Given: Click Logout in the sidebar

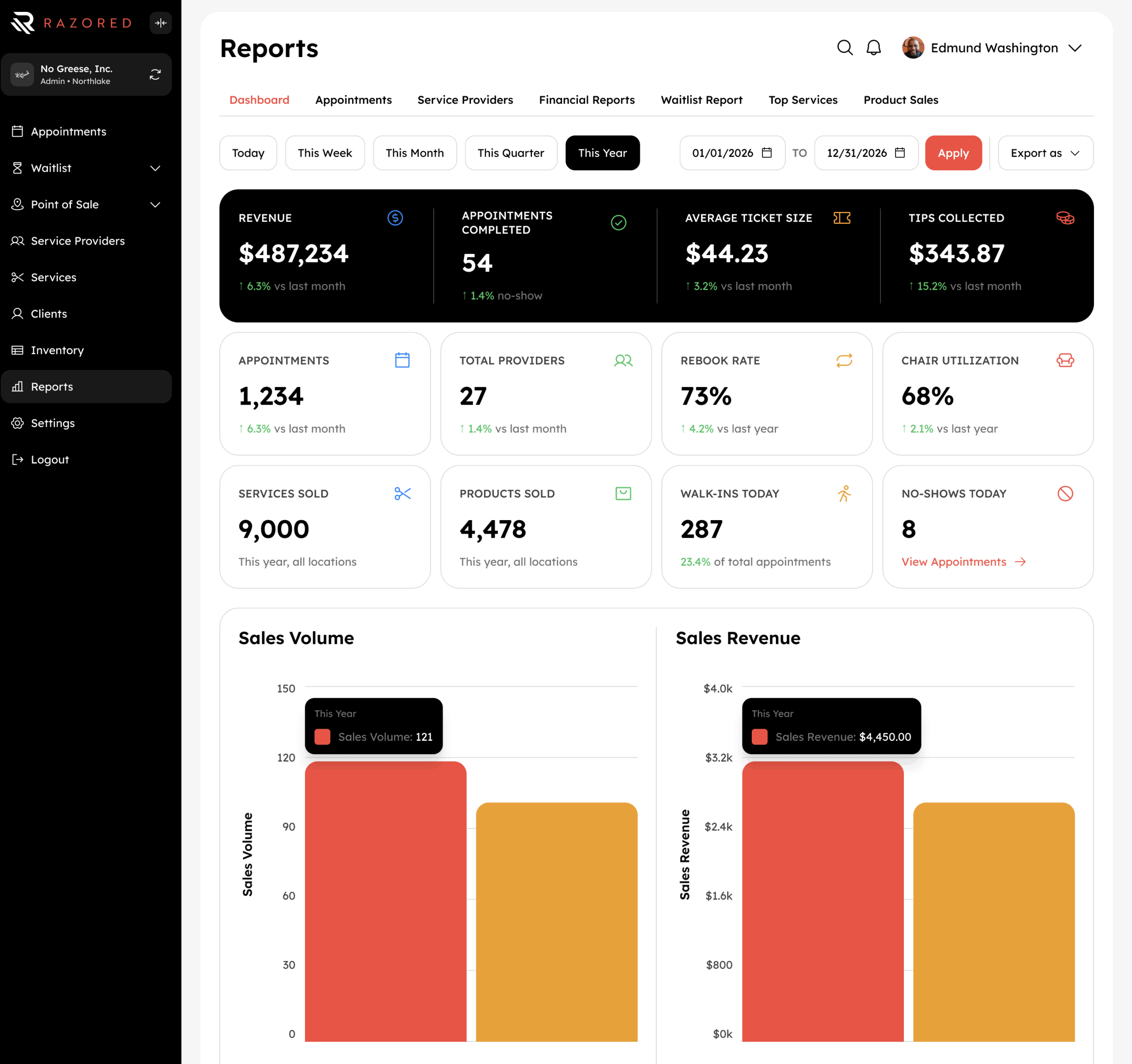Looking at the screenshot, I should point(87,459).
